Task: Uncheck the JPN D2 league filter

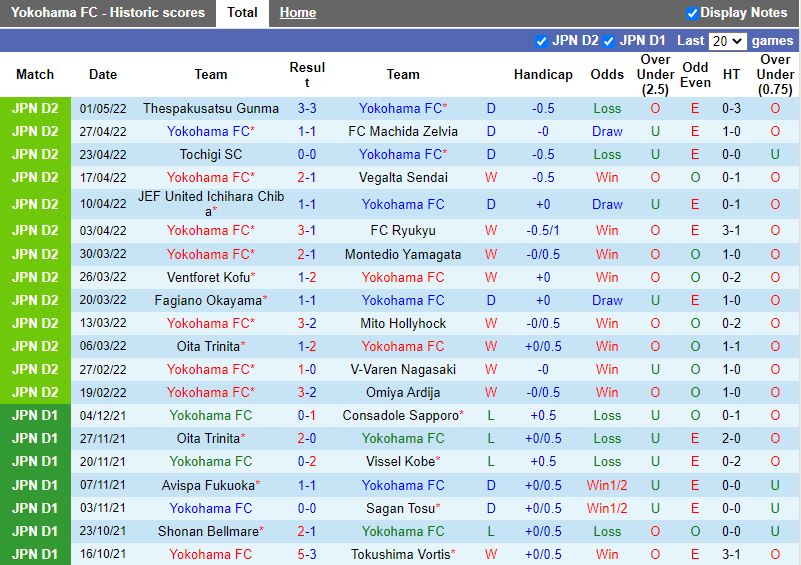Action: click(x=541, y=41)
